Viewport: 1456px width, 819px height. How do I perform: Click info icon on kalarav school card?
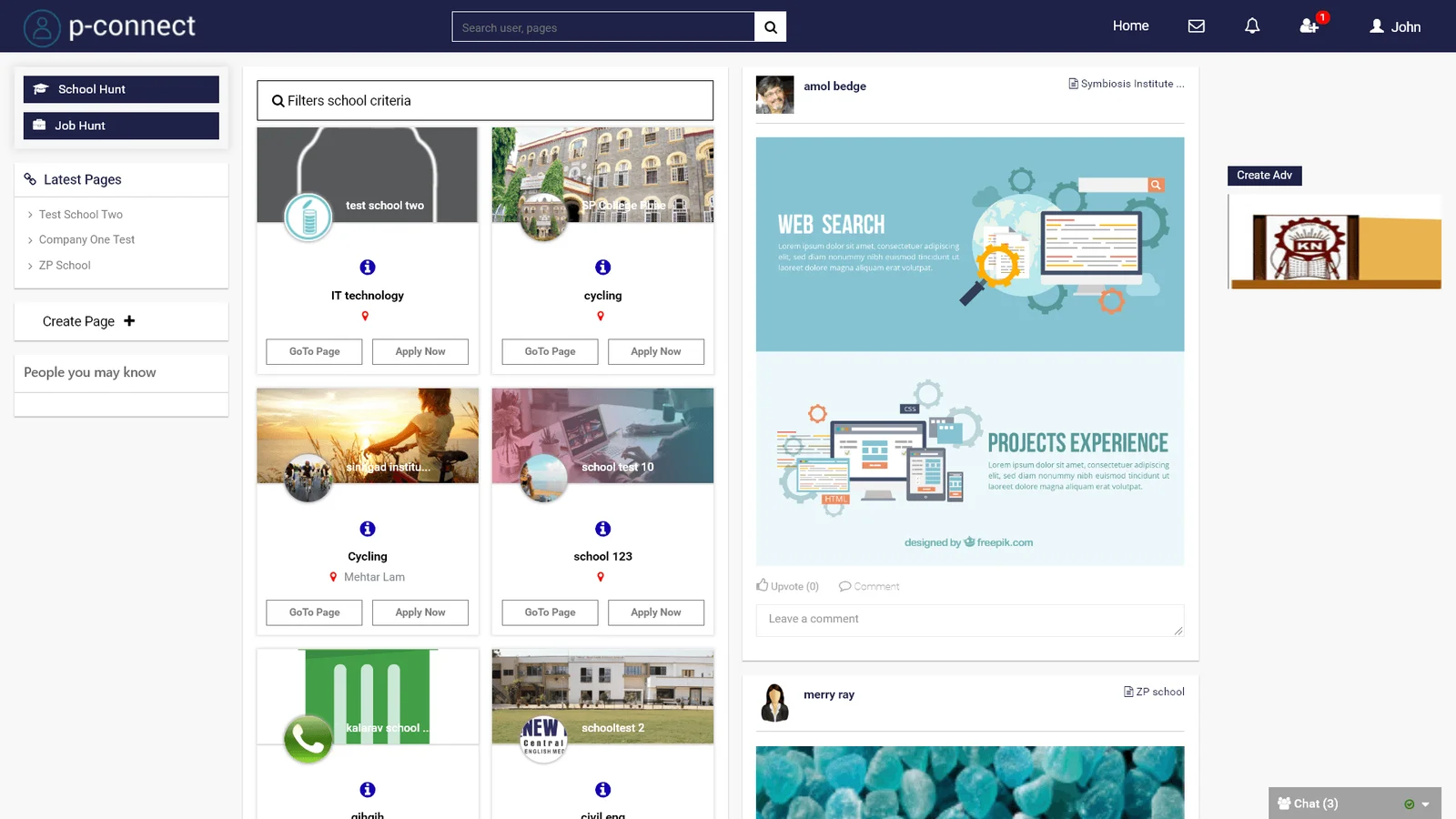coord(368,790)
